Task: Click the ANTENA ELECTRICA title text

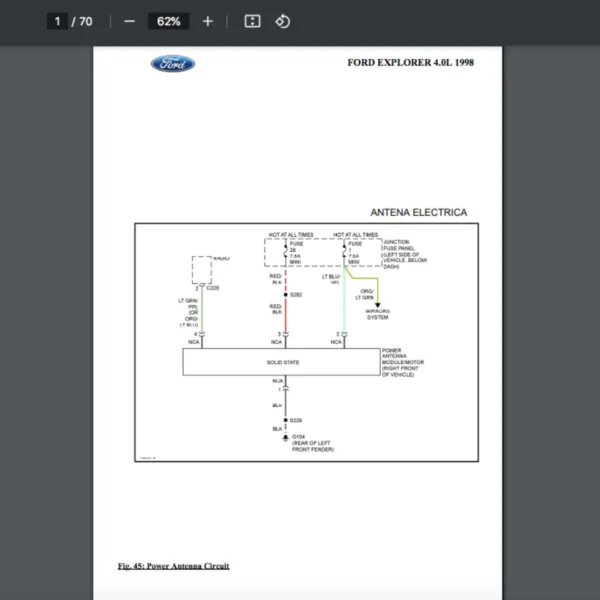Action: click(x=418, y=212)
